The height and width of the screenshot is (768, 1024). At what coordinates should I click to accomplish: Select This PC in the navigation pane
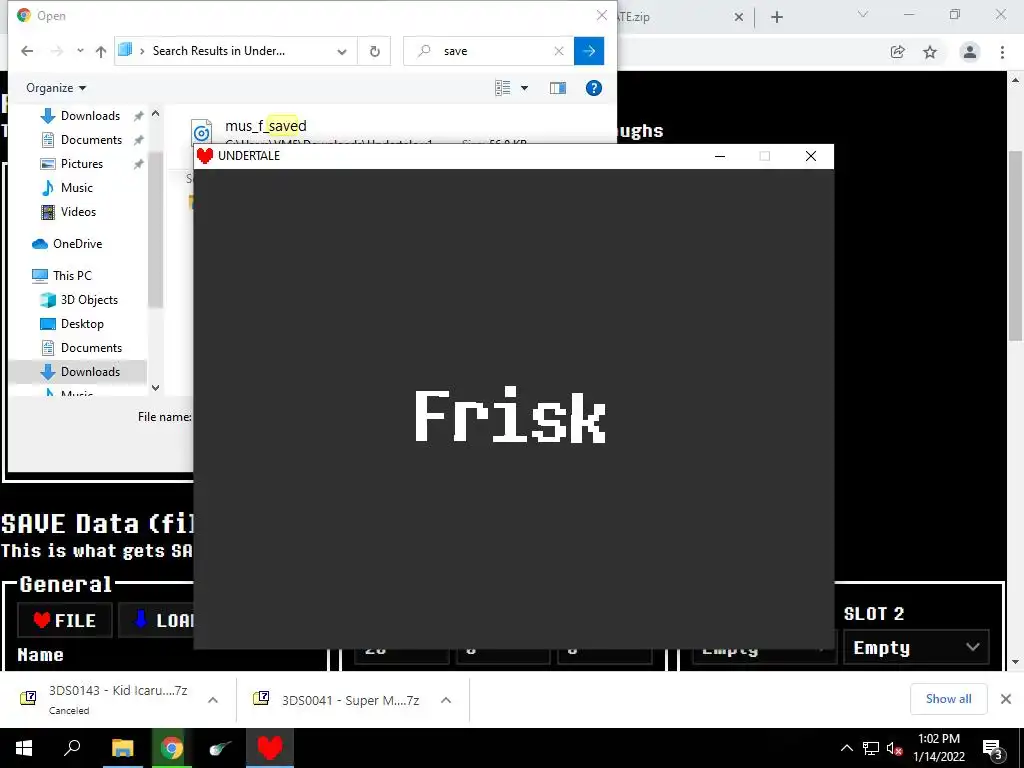pyautogui.click(x=72, y=276)
